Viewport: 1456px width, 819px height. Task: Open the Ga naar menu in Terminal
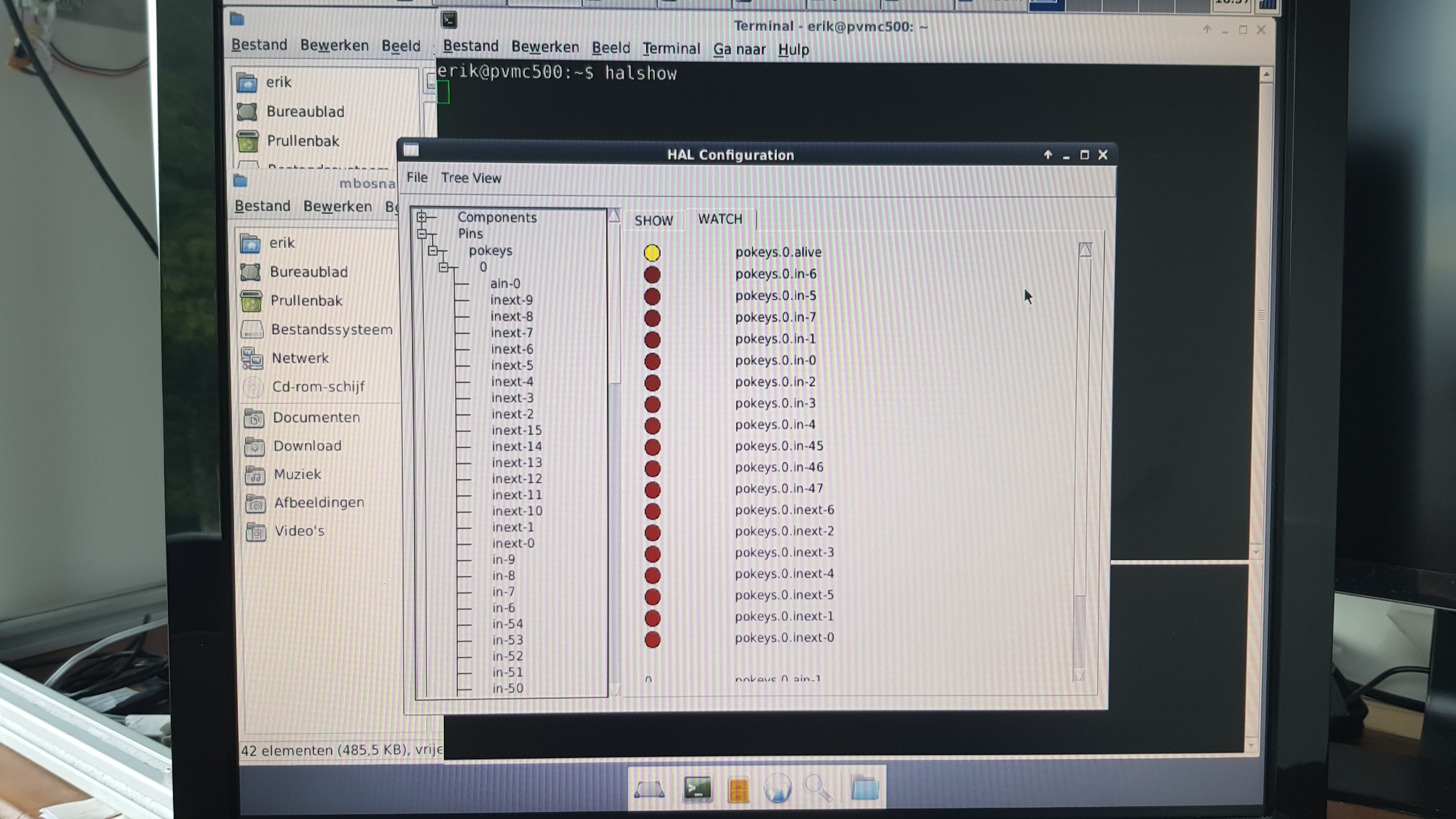click(739, 50)
